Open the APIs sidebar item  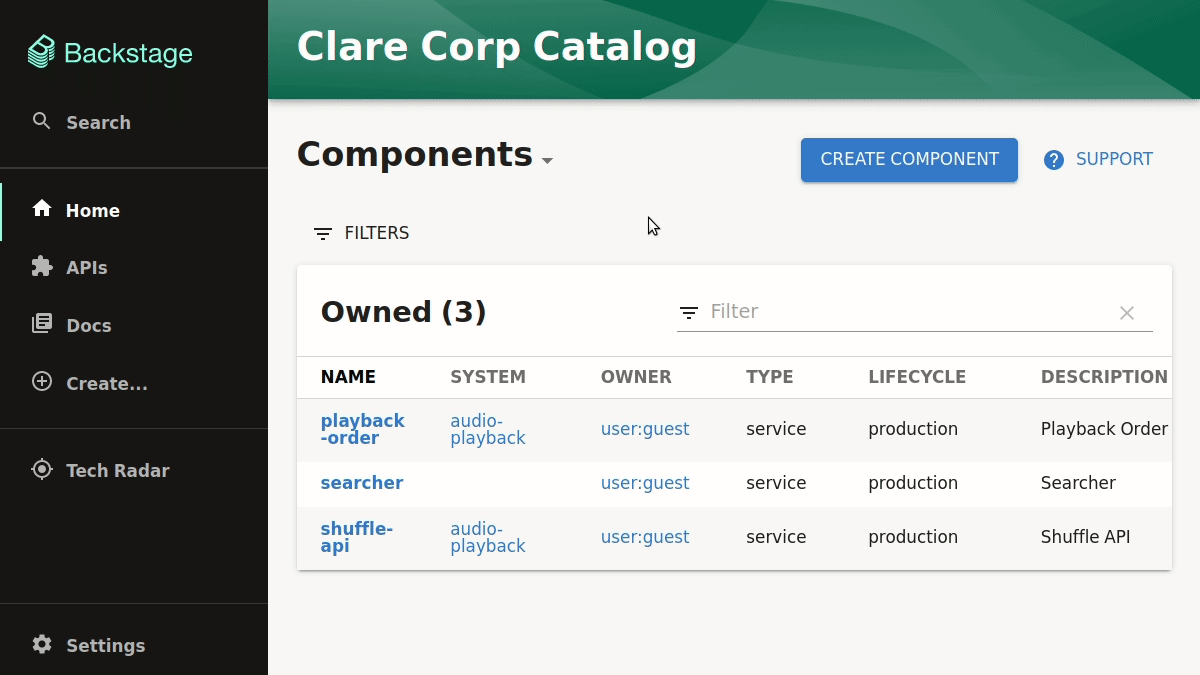(x=134, y=268)
